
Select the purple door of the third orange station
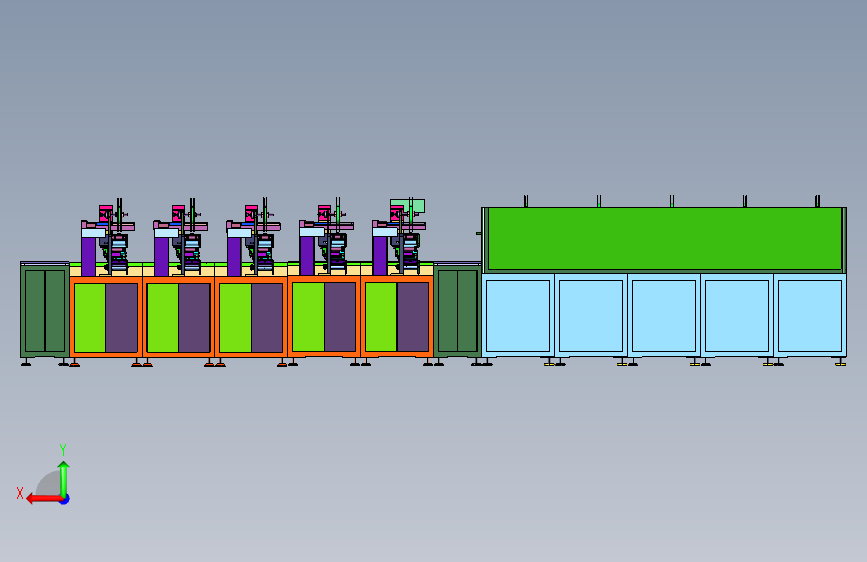[267, 318]
